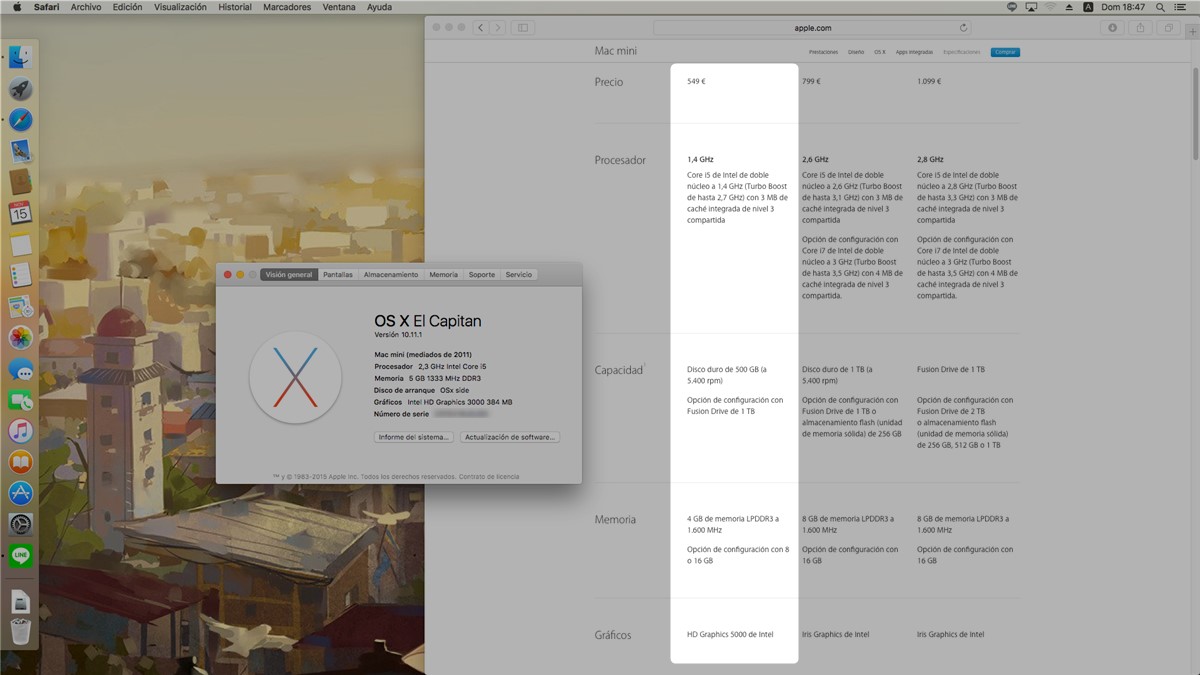Viewport: 1200px width, 675px height.
Task: Open the Safari menu
Action: (46, 7)
